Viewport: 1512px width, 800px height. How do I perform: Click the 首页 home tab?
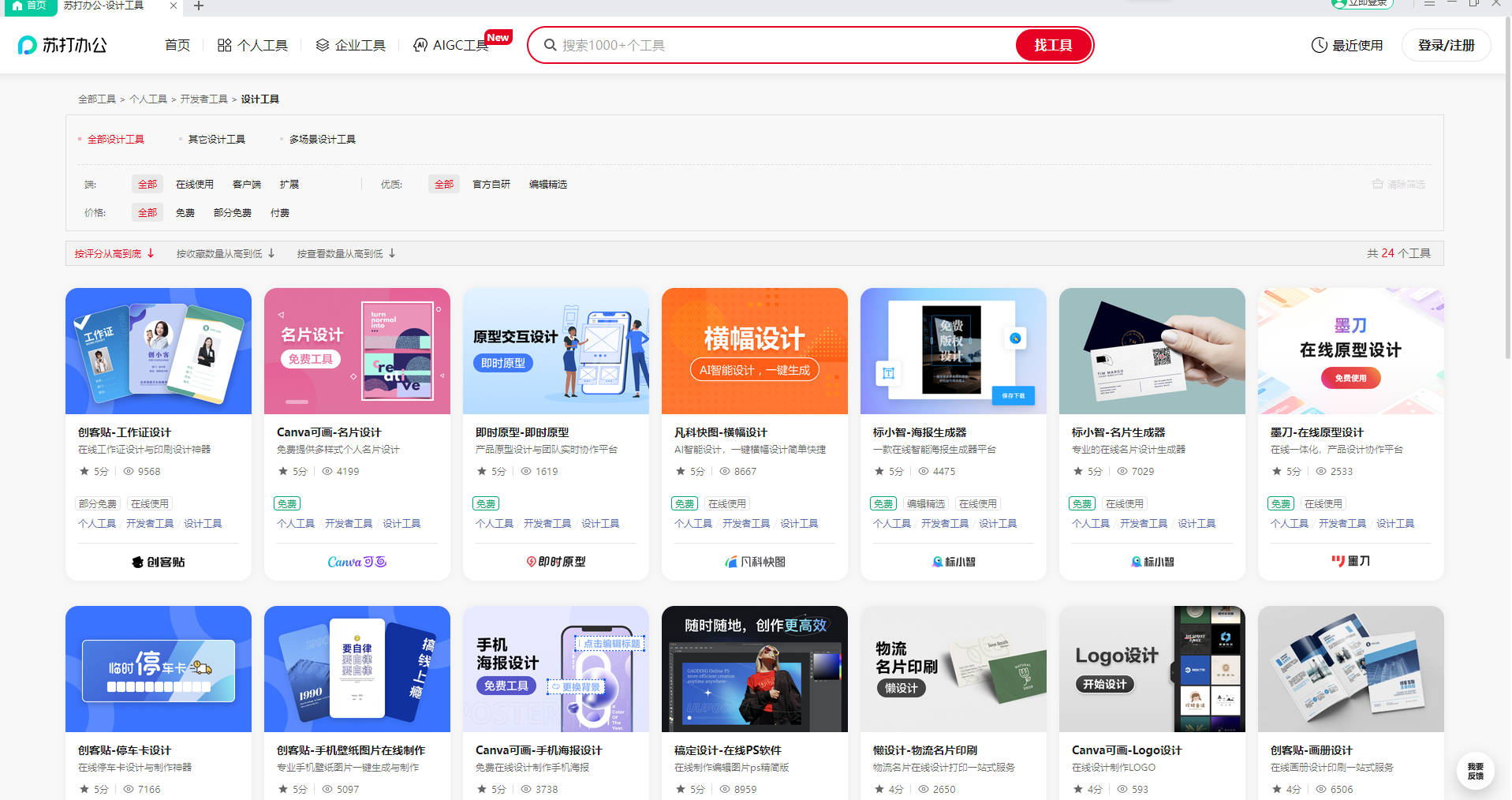pos(28,6)
